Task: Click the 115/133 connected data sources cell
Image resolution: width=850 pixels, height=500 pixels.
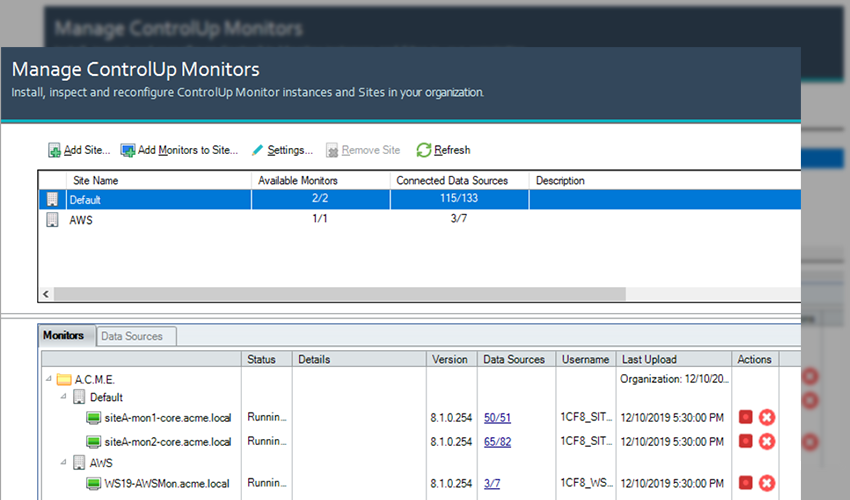Action: (x=459, y=198)
